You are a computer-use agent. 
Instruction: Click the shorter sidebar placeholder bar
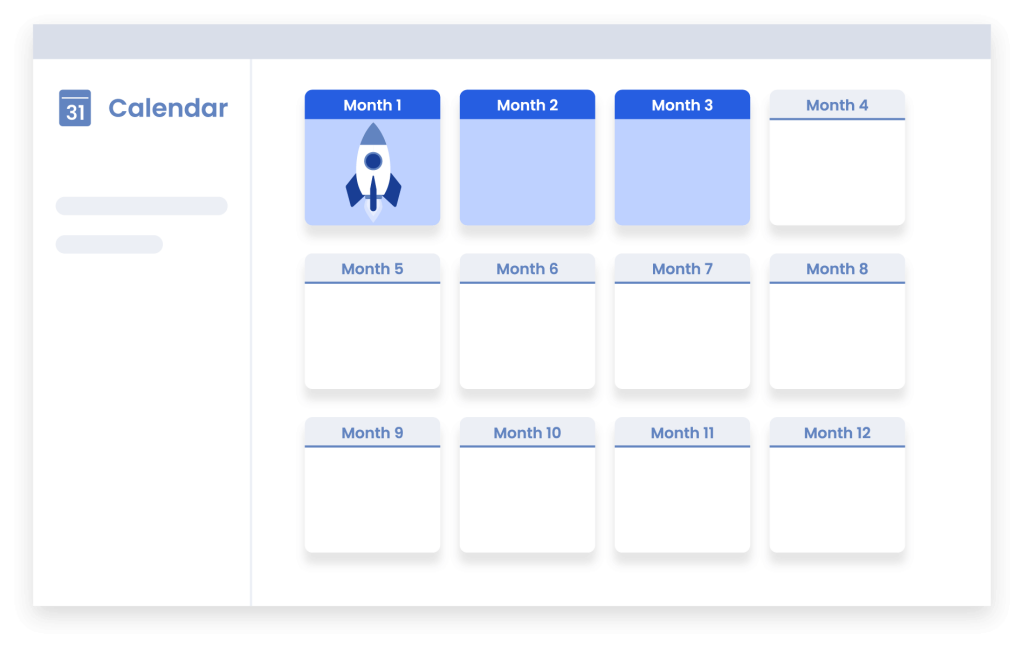109,244
